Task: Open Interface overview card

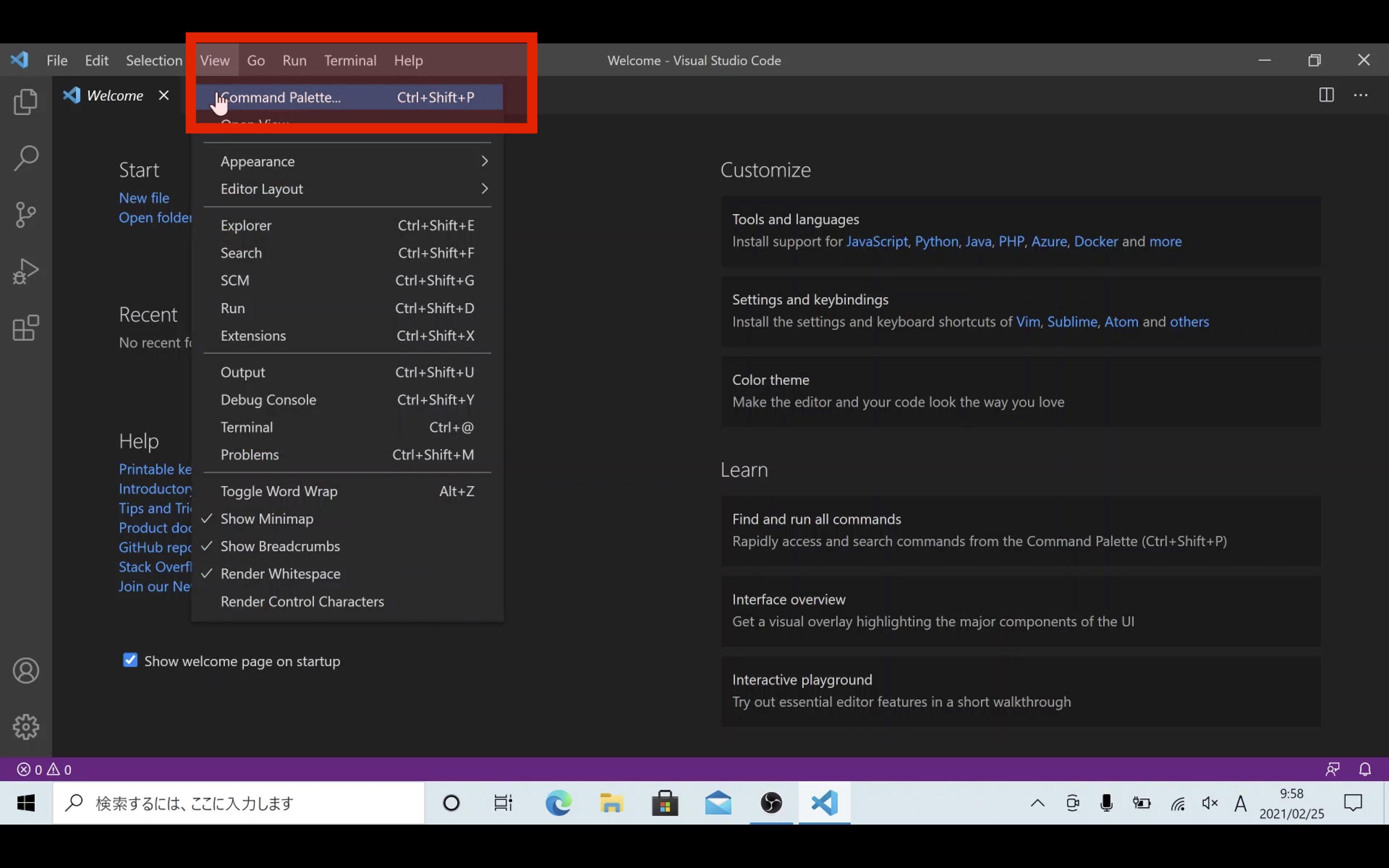Action: [x=1020, y=611]
